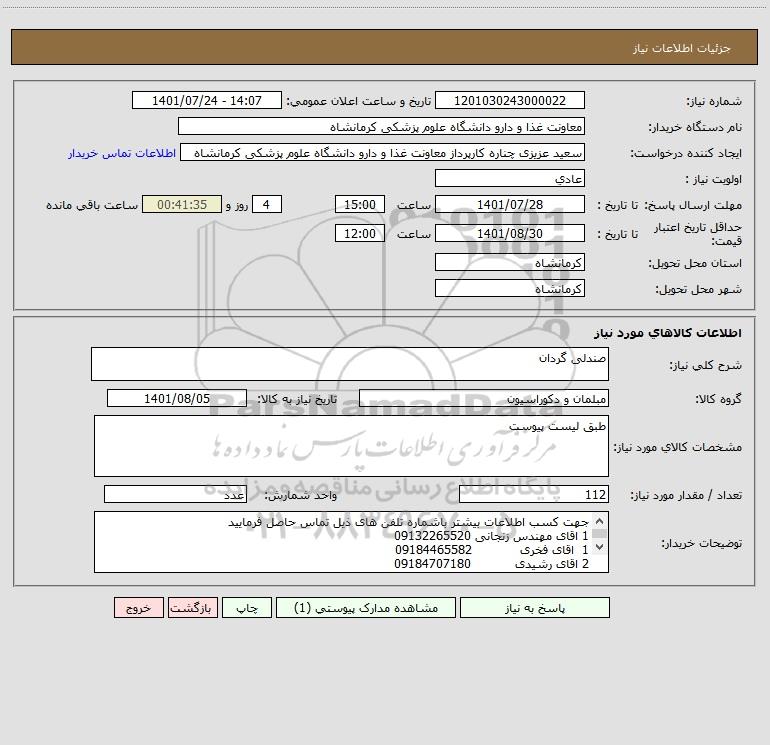Image resolution: width=770 pixels, height=745 pixels.
Task: Click announcement date field 1401/07/24 - 14:07
Action: coord(207,100)
